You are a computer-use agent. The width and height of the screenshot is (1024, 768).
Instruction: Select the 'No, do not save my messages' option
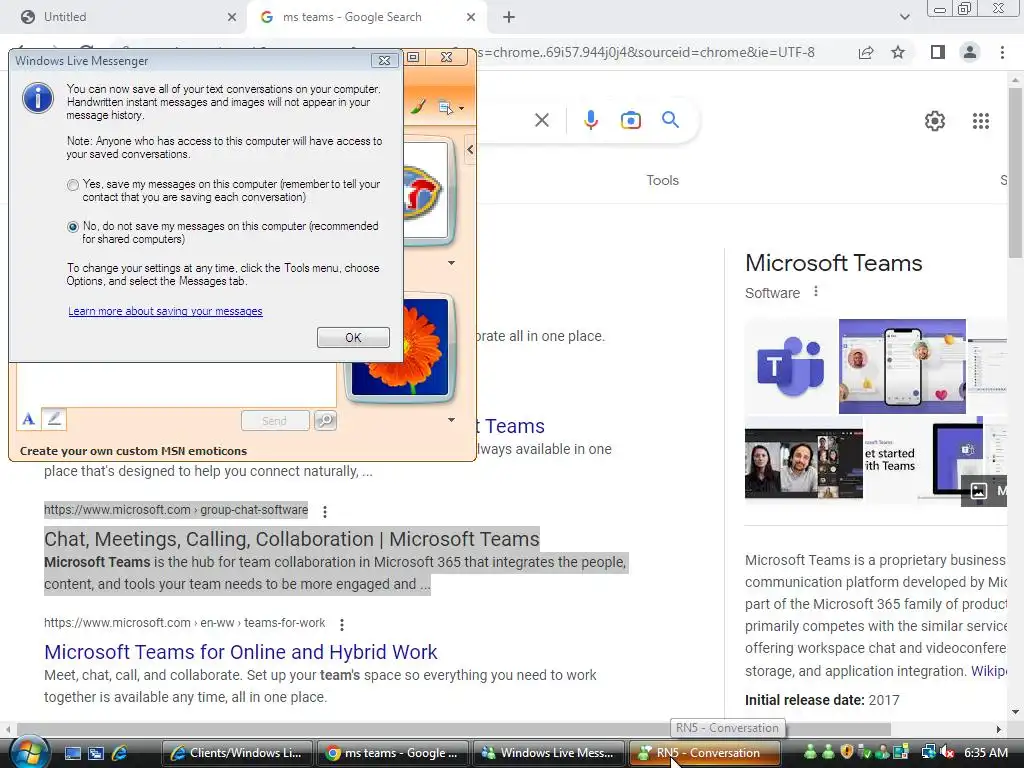(x=72, y=227)
